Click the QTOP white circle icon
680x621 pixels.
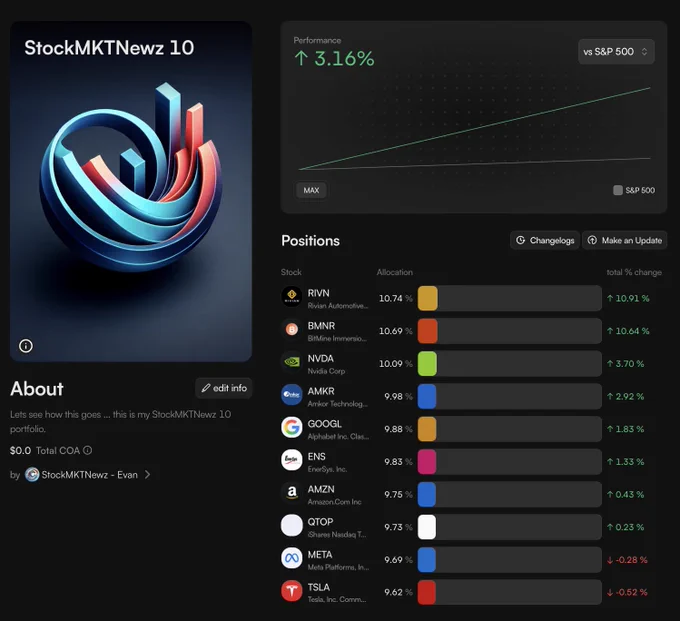[292, 526]
